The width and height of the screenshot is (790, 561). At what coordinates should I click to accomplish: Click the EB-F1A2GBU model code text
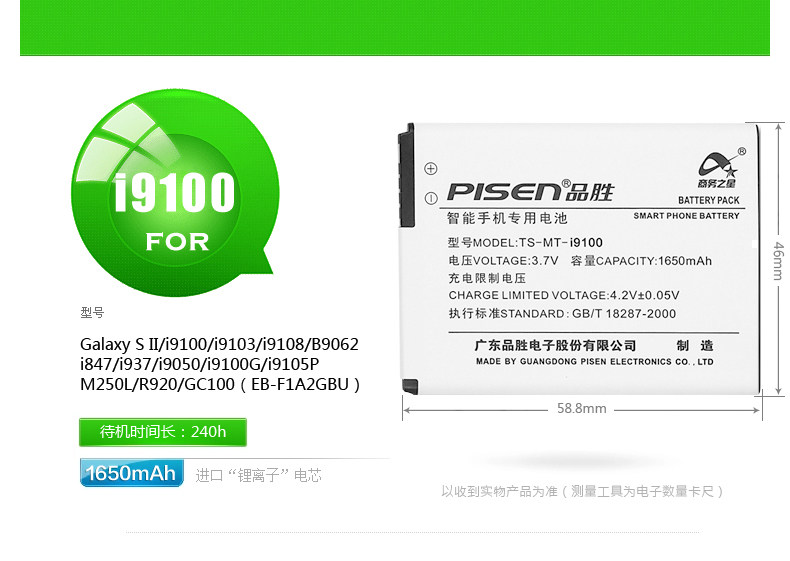coord(300,385)
